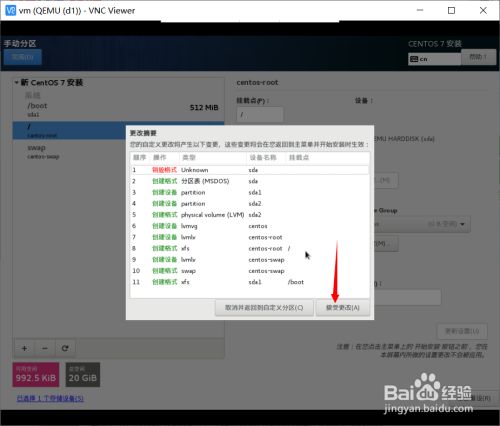Minimize the VNC Viewer window
Image resolution: width=500 pixels, height=426 pixels.
(x=420, y=10)
